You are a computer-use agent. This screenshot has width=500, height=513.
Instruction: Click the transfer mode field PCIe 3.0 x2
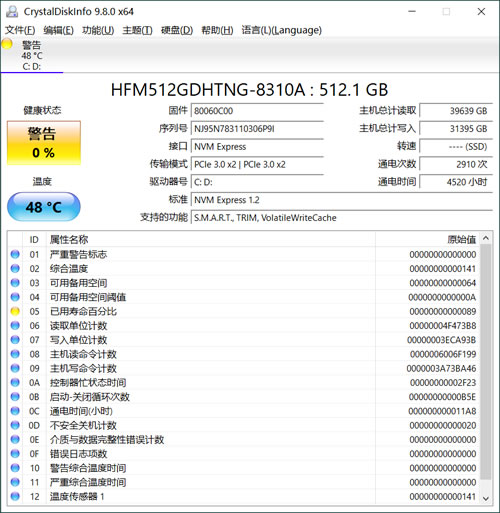pyautogui.click(x=257, y=164)
